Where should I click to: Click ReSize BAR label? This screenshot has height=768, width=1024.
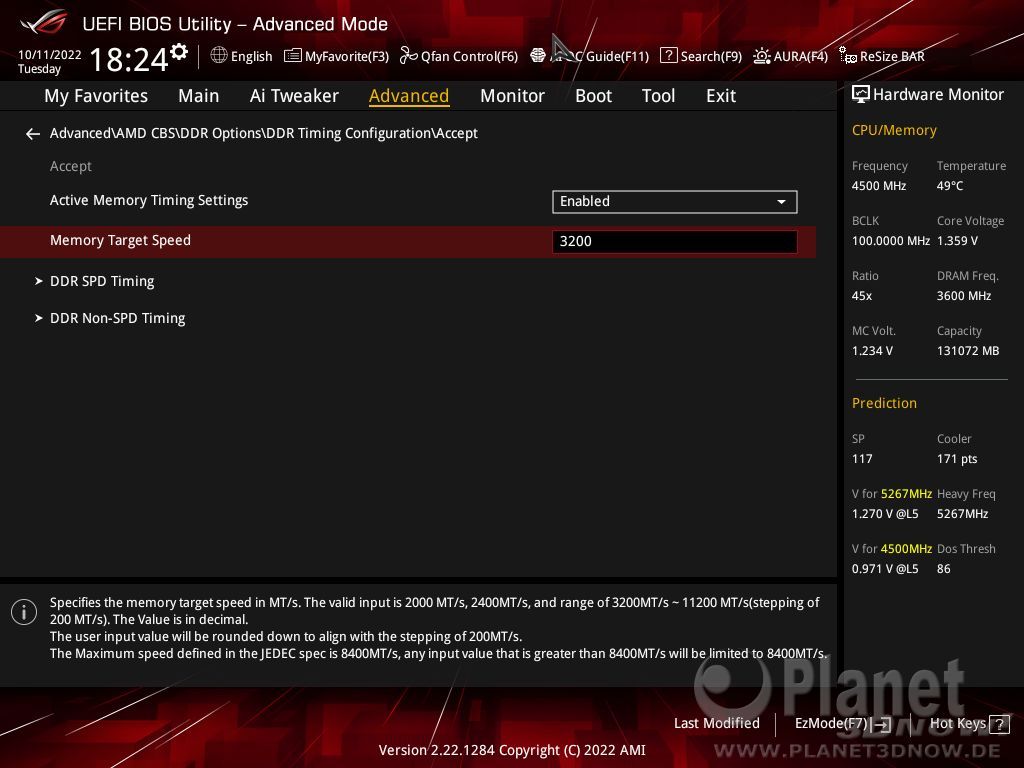(x=892, y=57)
